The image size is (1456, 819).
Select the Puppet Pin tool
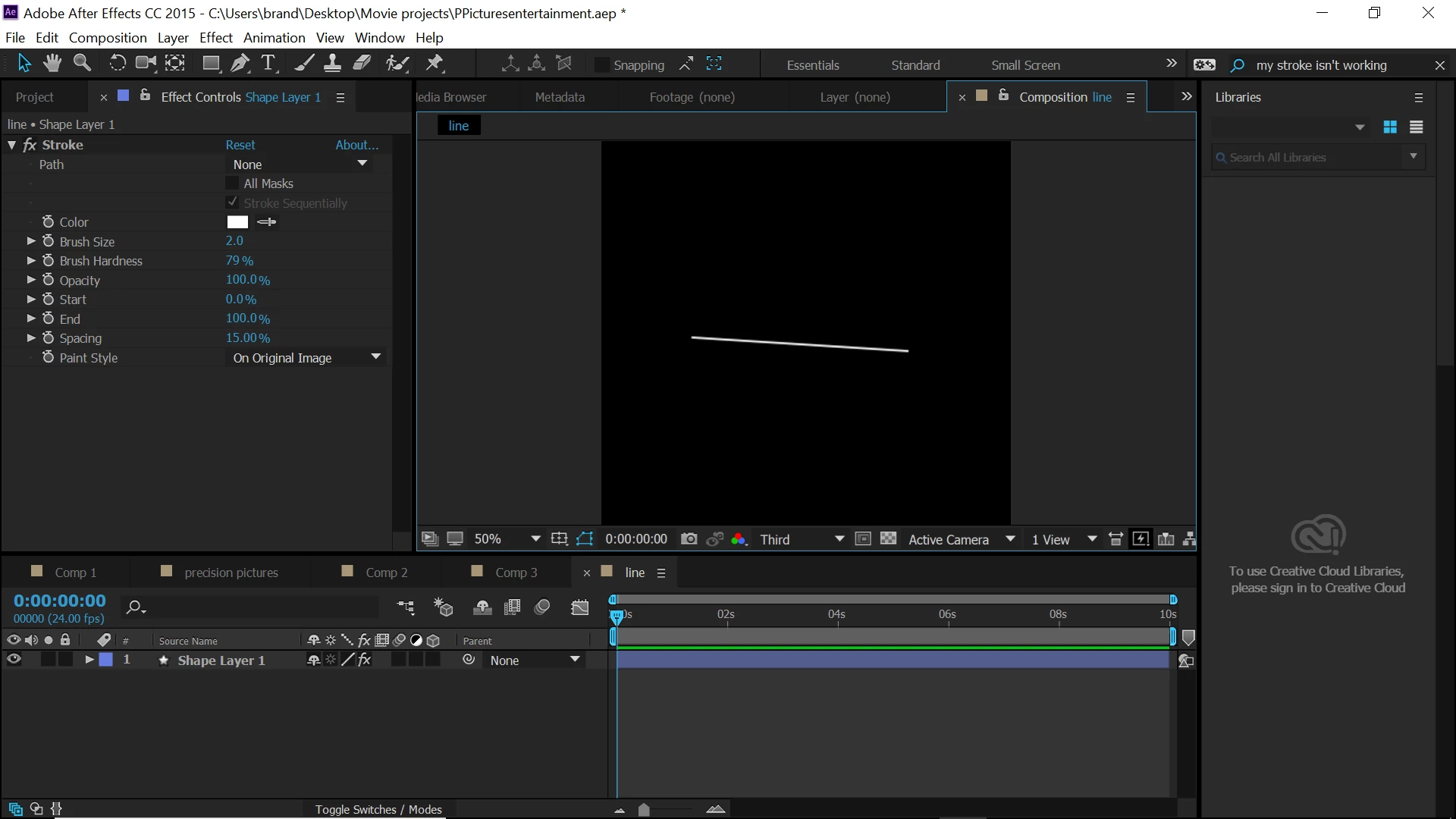[435, 64]
